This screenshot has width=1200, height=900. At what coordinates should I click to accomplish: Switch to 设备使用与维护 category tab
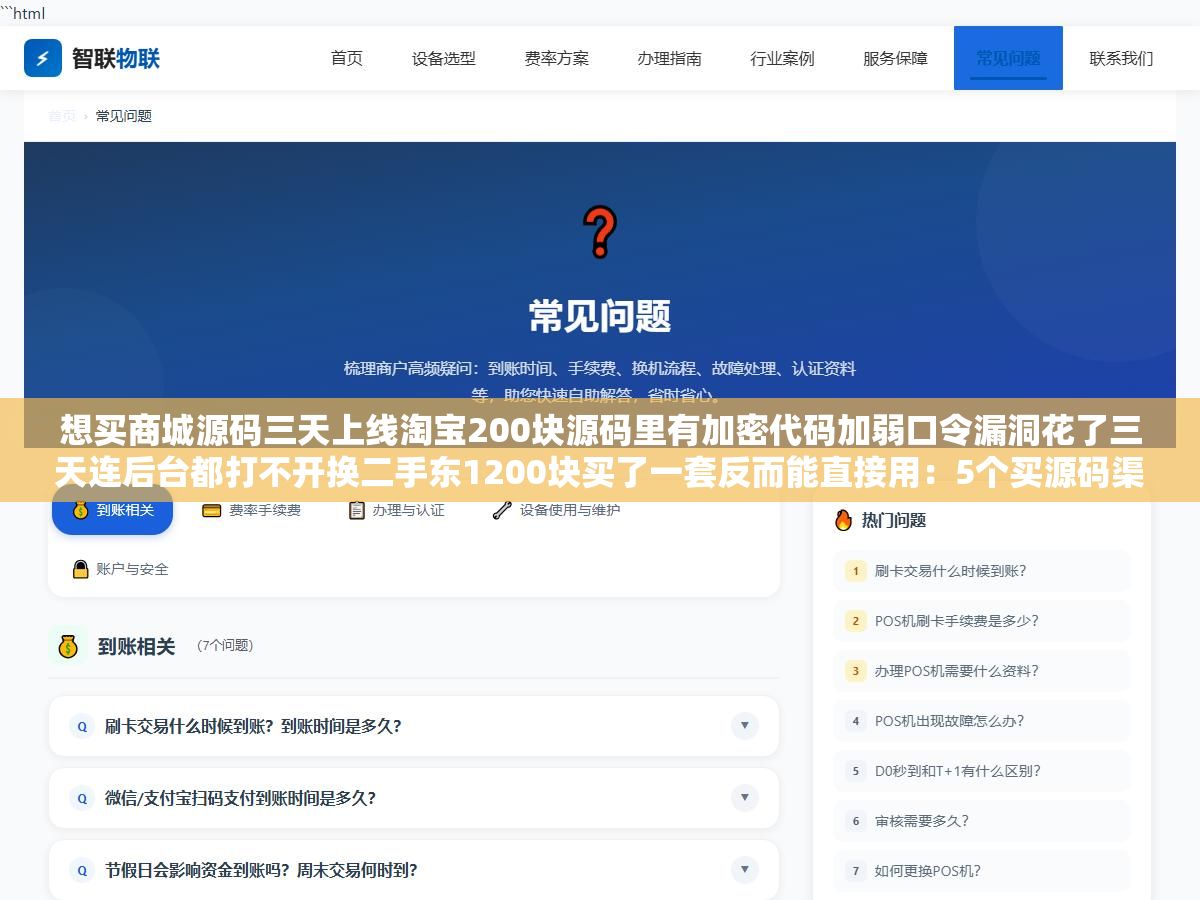point(556,510)
